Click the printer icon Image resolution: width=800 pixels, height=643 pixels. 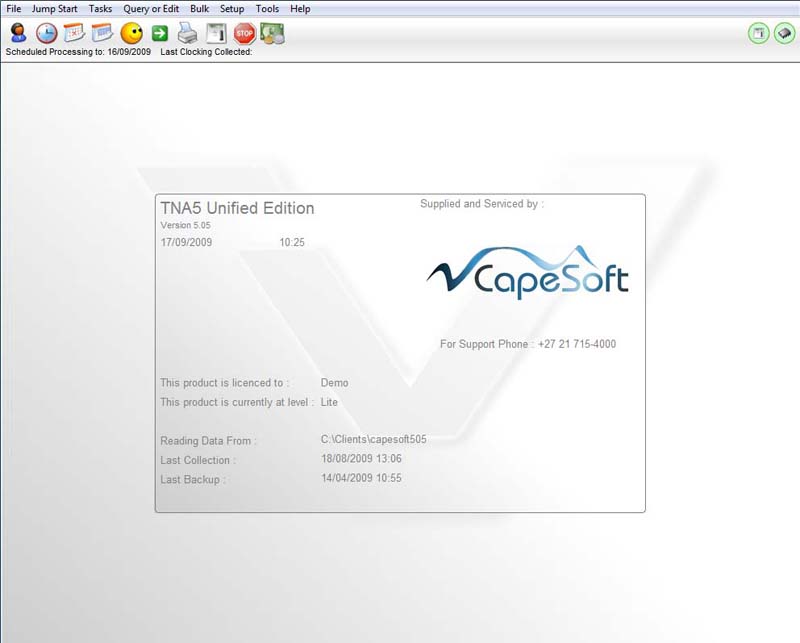pos(188,33)
